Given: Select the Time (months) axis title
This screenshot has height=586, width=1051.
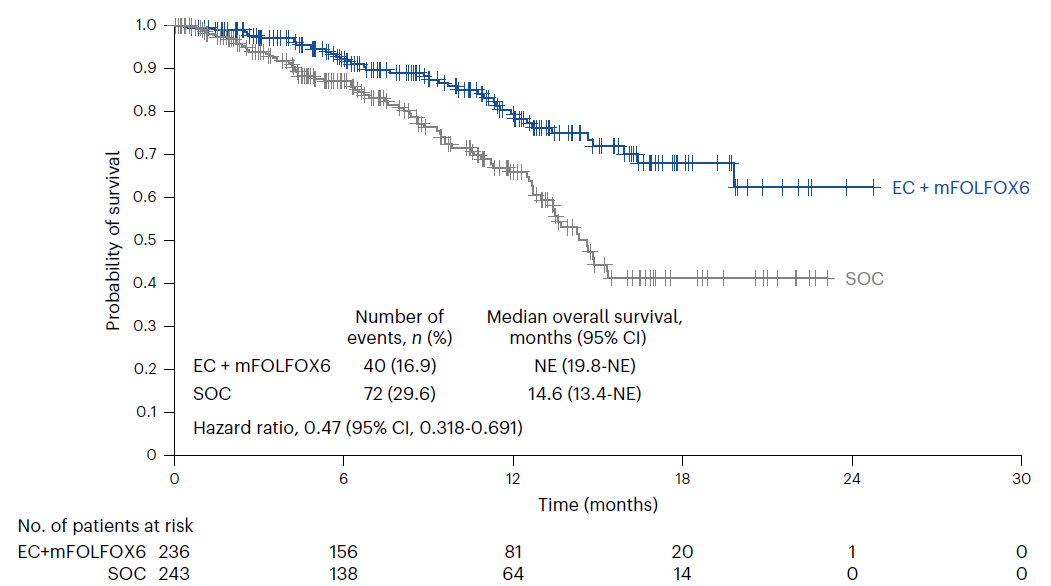Looking at the screenshot, I should pyautogui.click(x=598, y=505).
